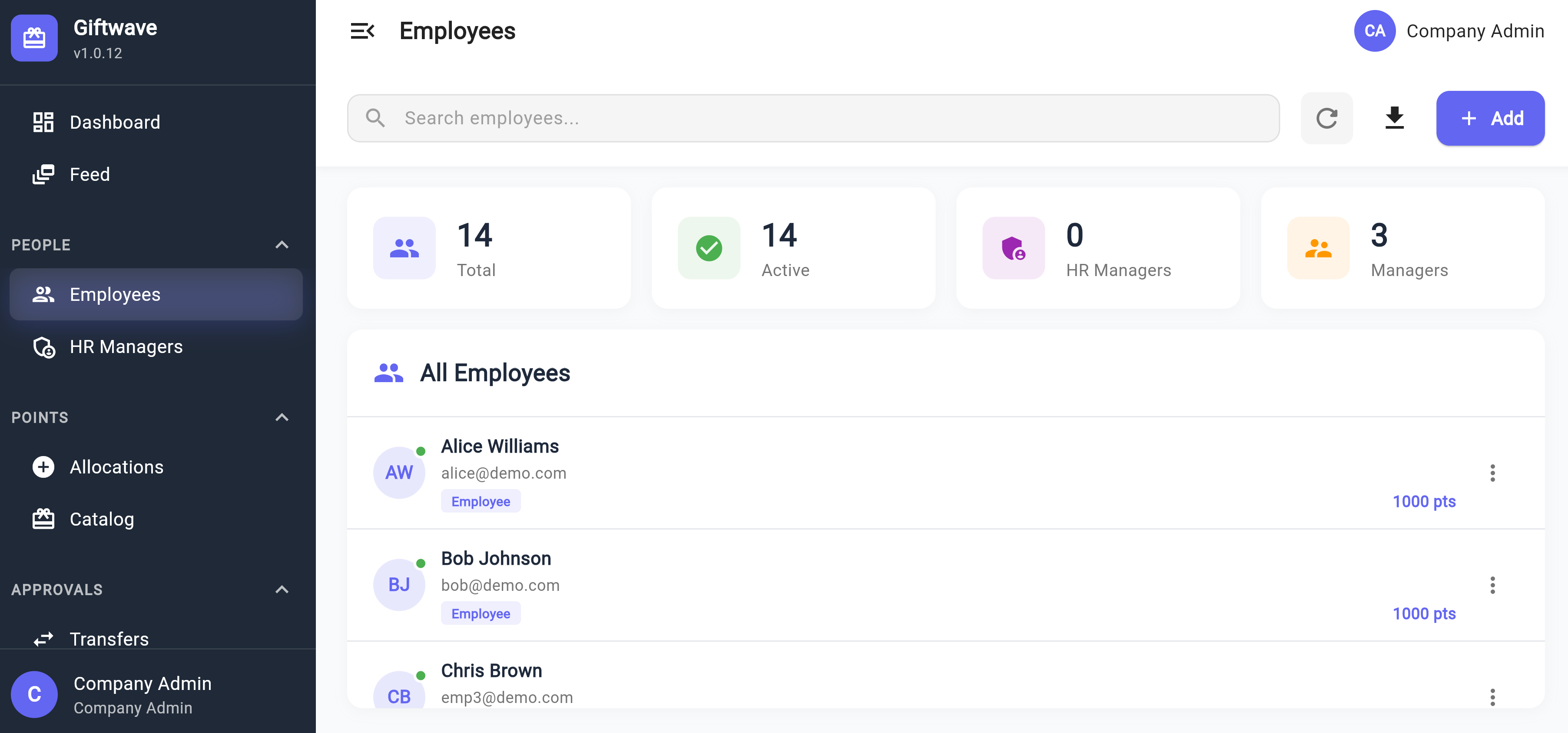Screen dimensions: 1568x733
Task: Click the Dashboard grid icon
Action: (43, 122)
